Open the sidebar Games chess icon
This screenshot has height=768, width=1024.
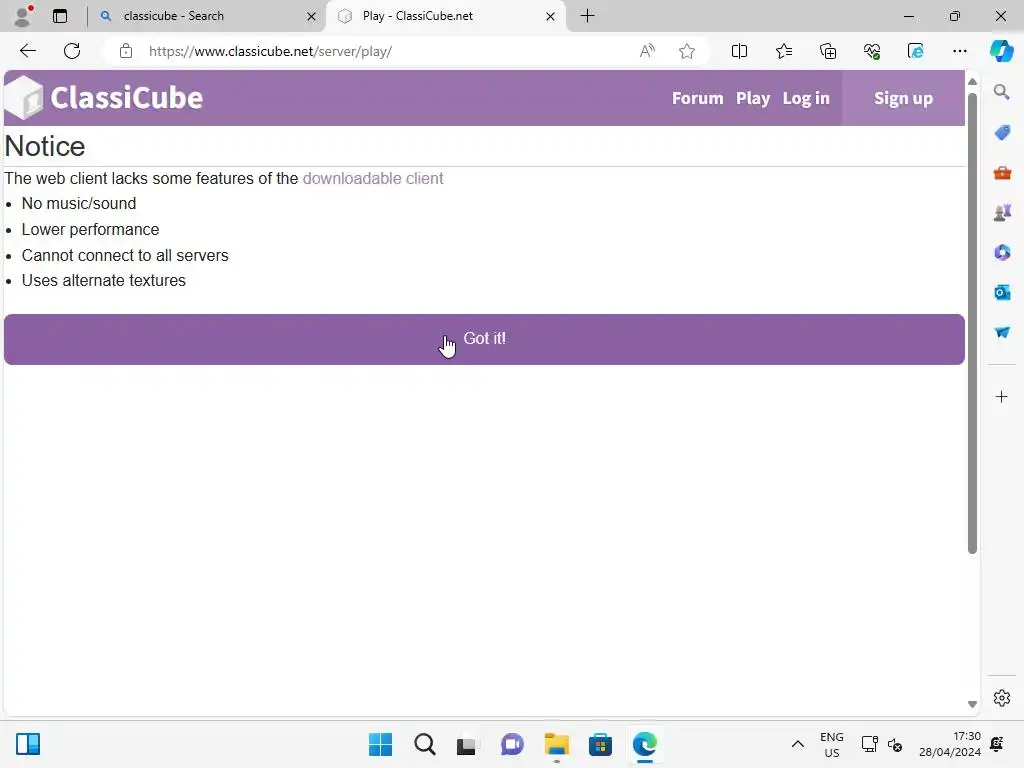point(1002,212)
